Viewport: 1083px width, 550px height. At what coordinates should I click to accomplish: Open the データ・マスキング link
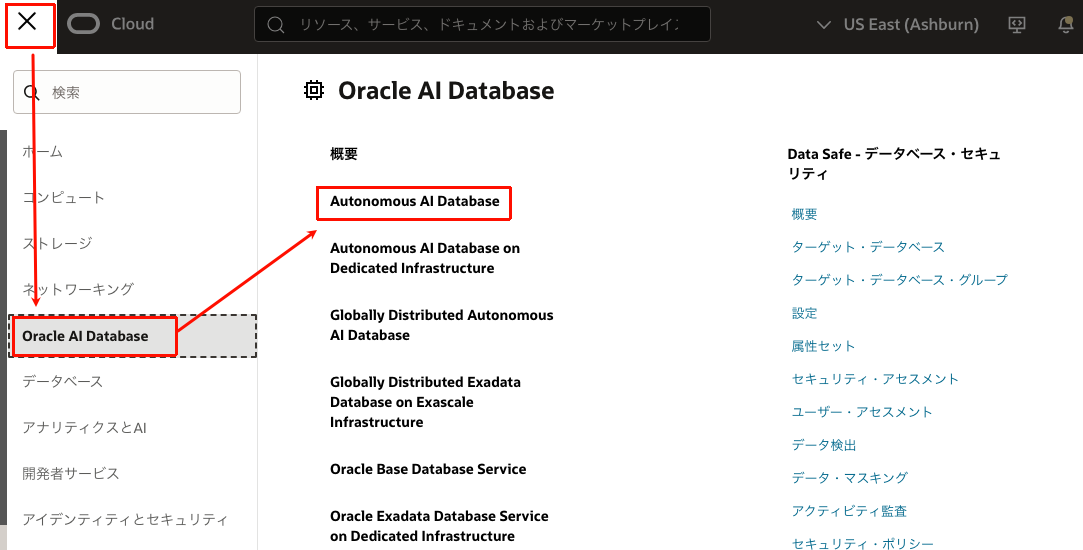849,478
